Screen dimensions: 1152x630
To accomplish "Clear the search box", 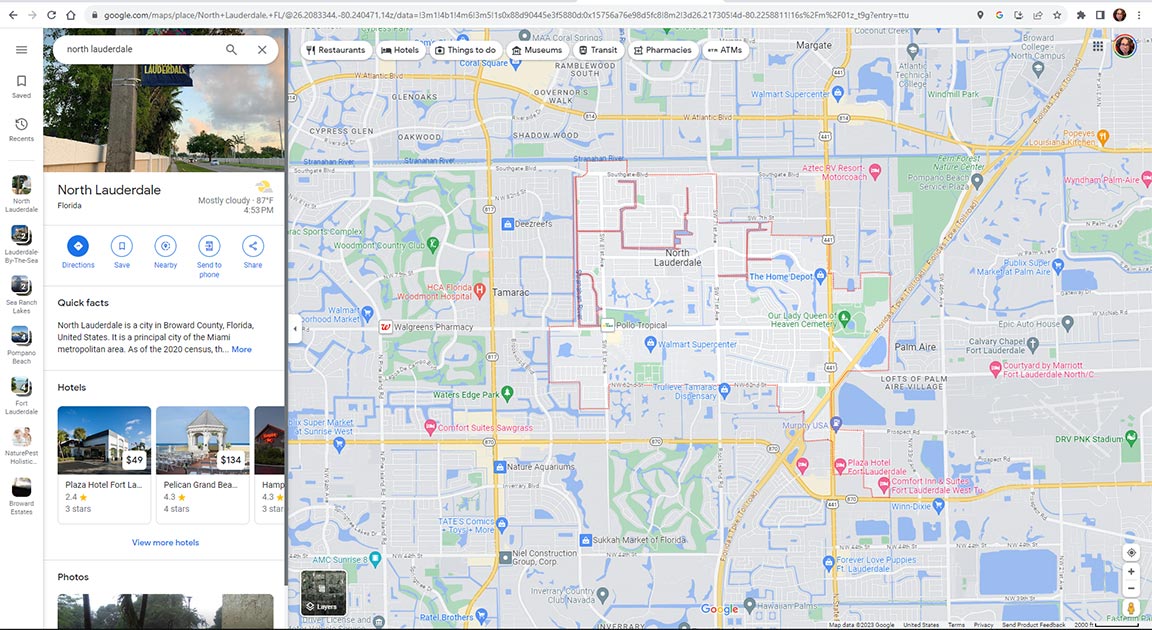I will tap(262, 48).
